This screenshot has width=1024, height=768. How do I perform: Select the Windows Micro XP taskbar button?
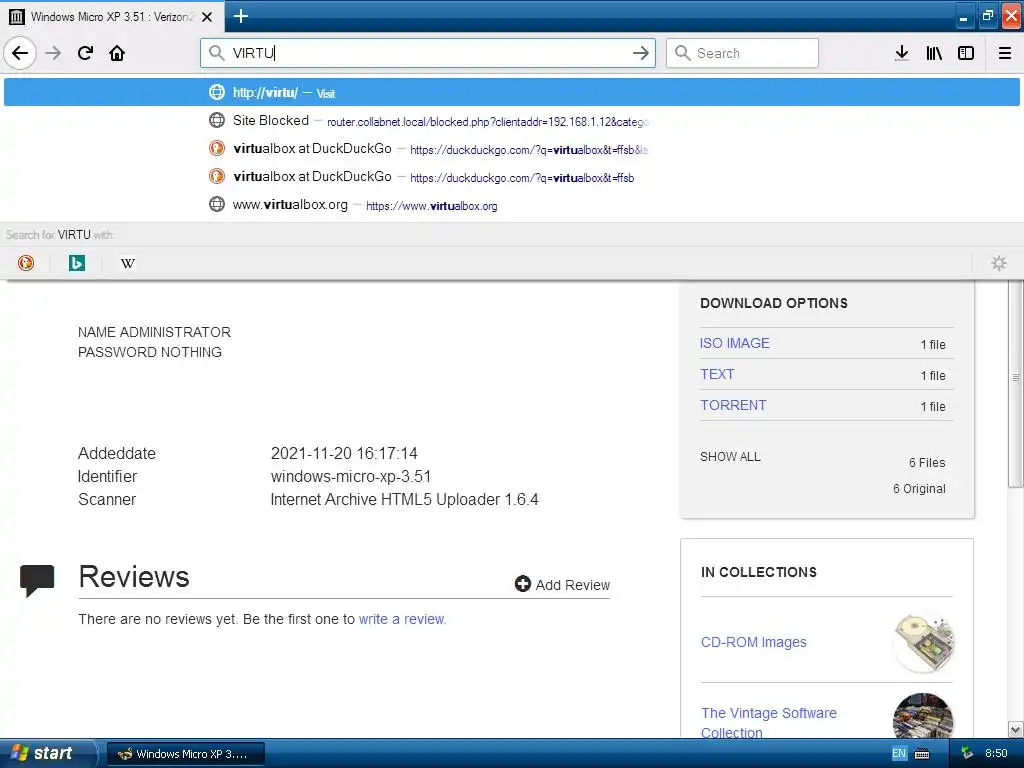(x=185, y=754)
